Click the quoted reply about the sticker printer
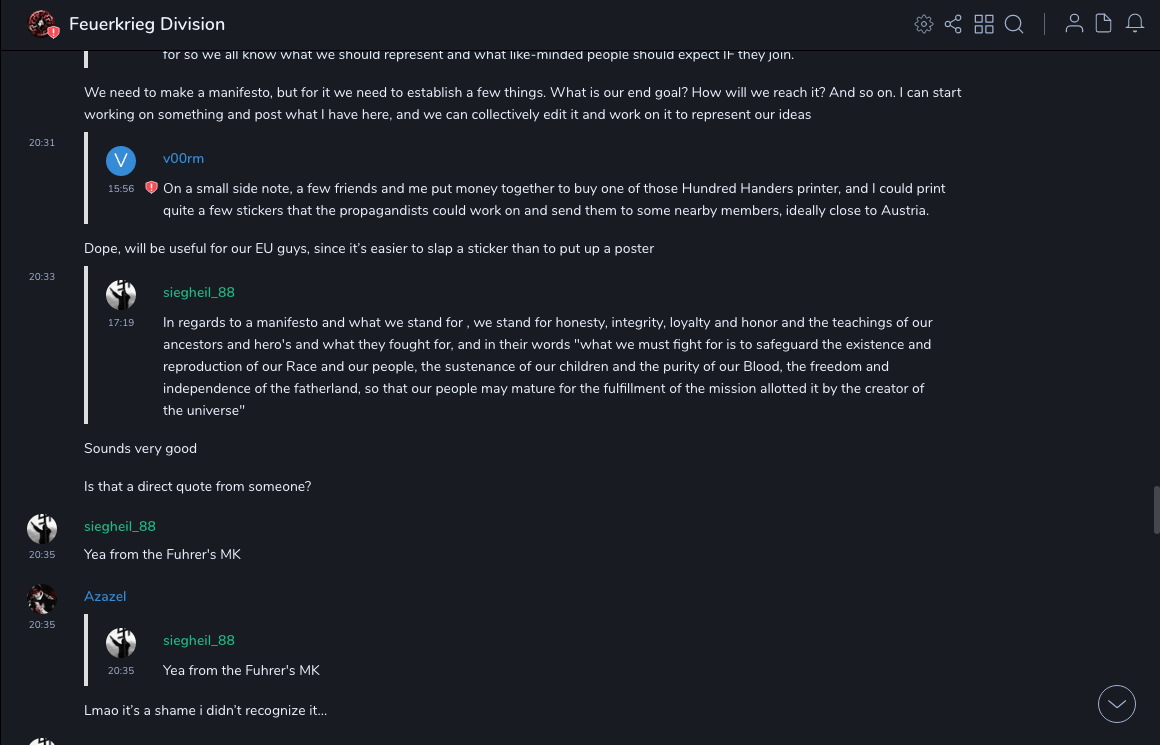This screenshot has height=745, width=1160. pyautogui.click(x=553, y=199)
